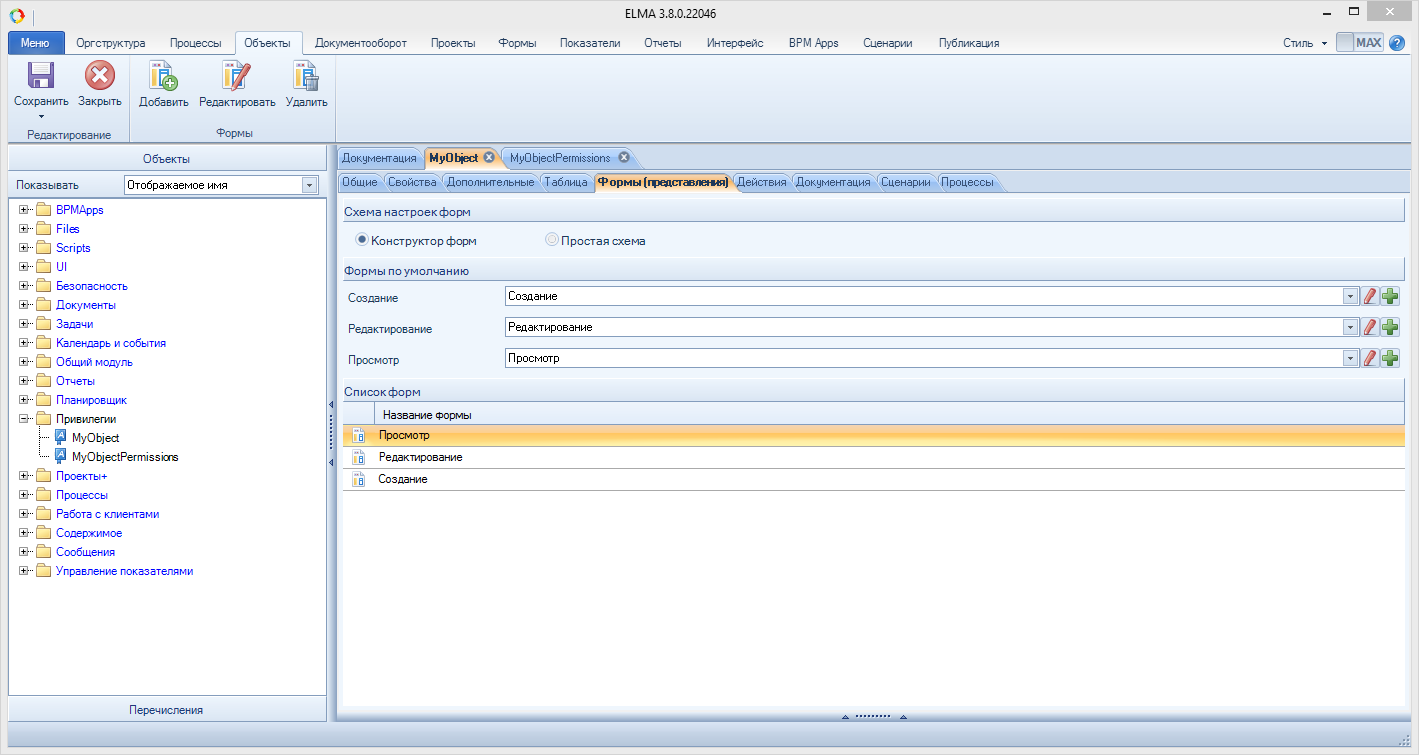Click the Delete form (Удалить) icon

pyautogui.click(x=306, y=76)
